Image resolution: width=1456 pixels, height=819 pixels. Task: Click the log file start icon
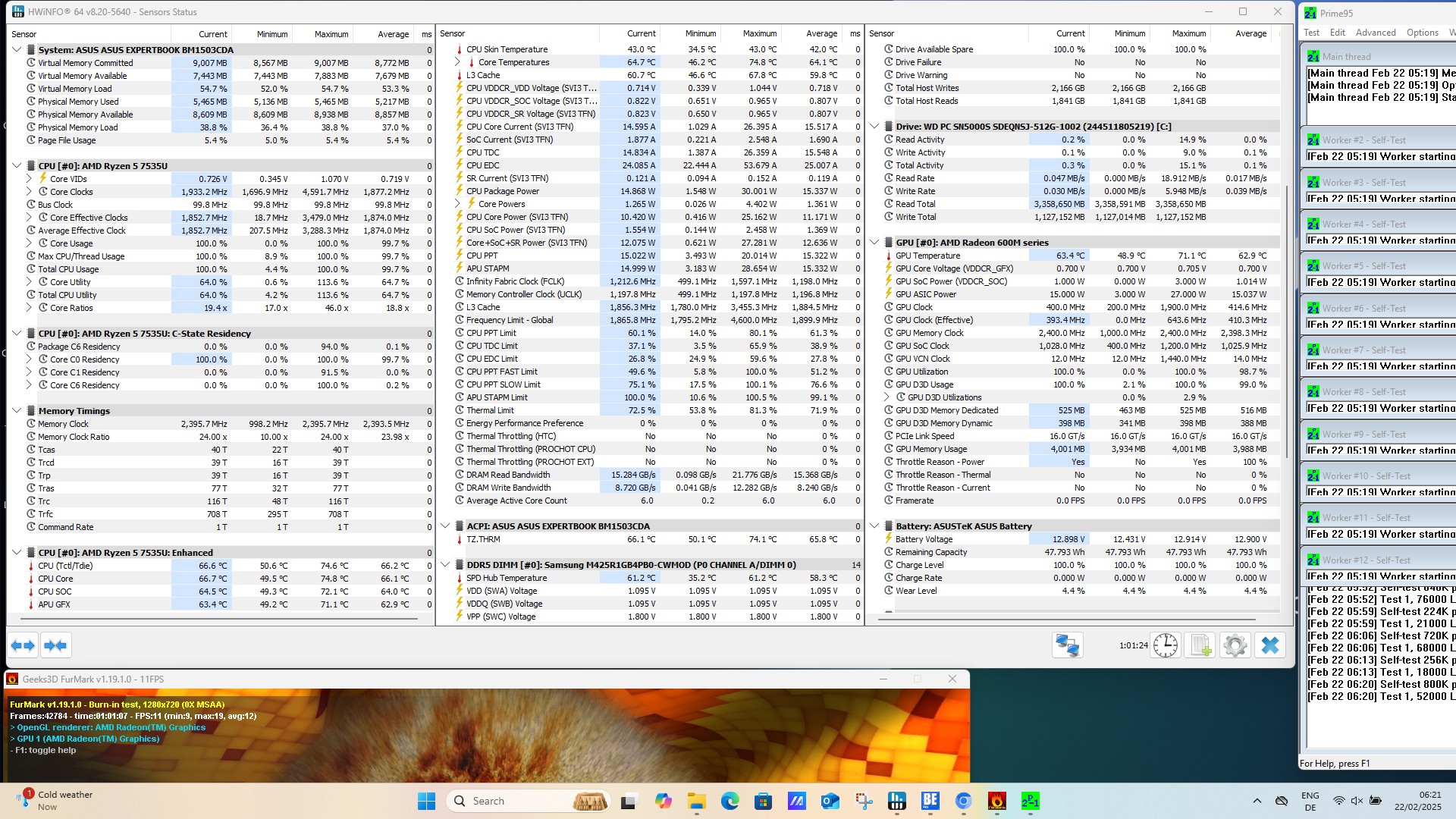tap(1200, 645)
